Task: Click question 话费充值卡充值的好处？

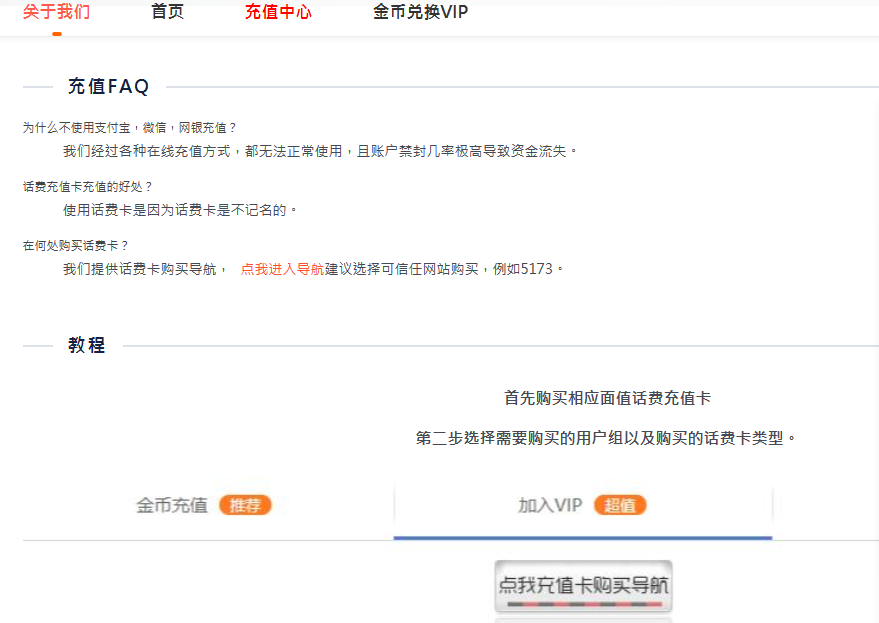Action: tap(87, 187)
